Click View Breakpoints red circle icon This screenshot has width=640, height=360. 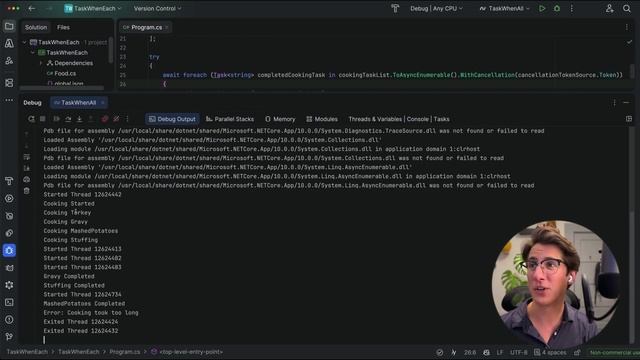point(105,119)
